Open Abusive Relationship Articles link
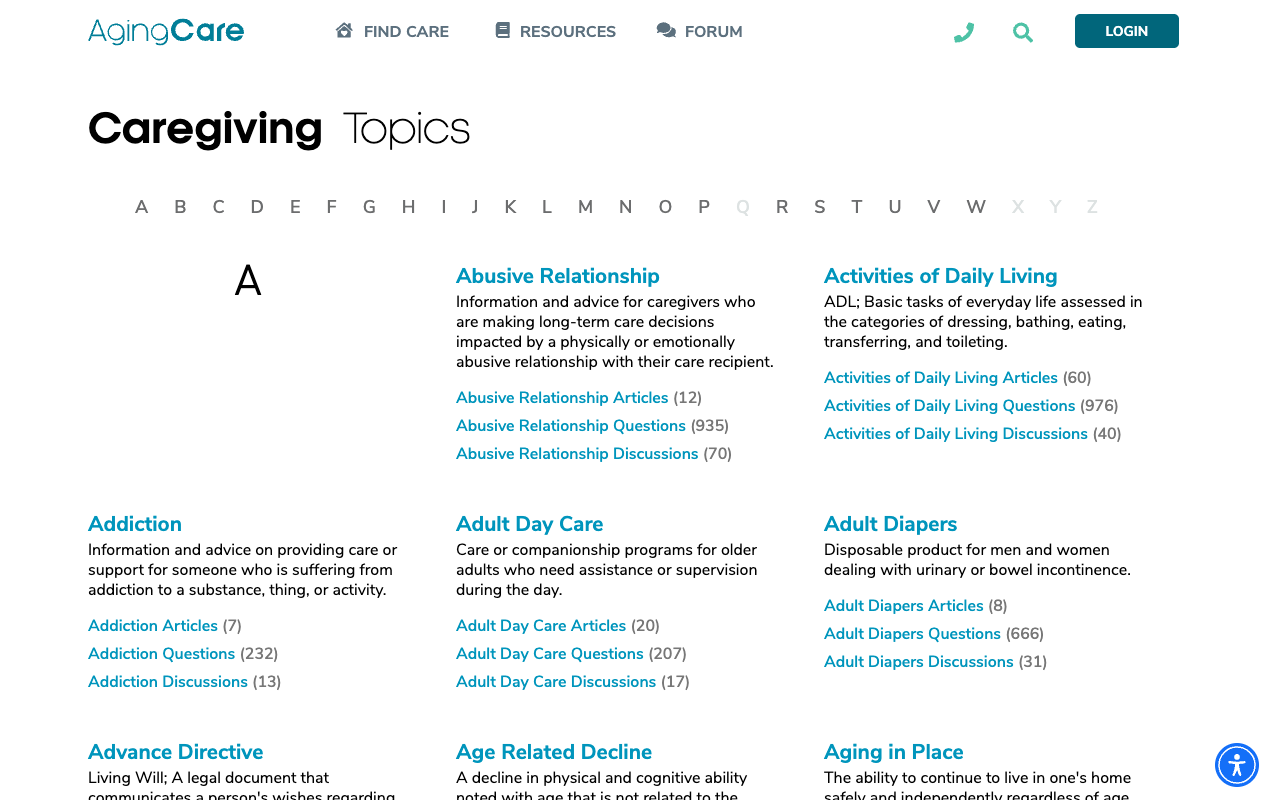 tap(562, 398)
